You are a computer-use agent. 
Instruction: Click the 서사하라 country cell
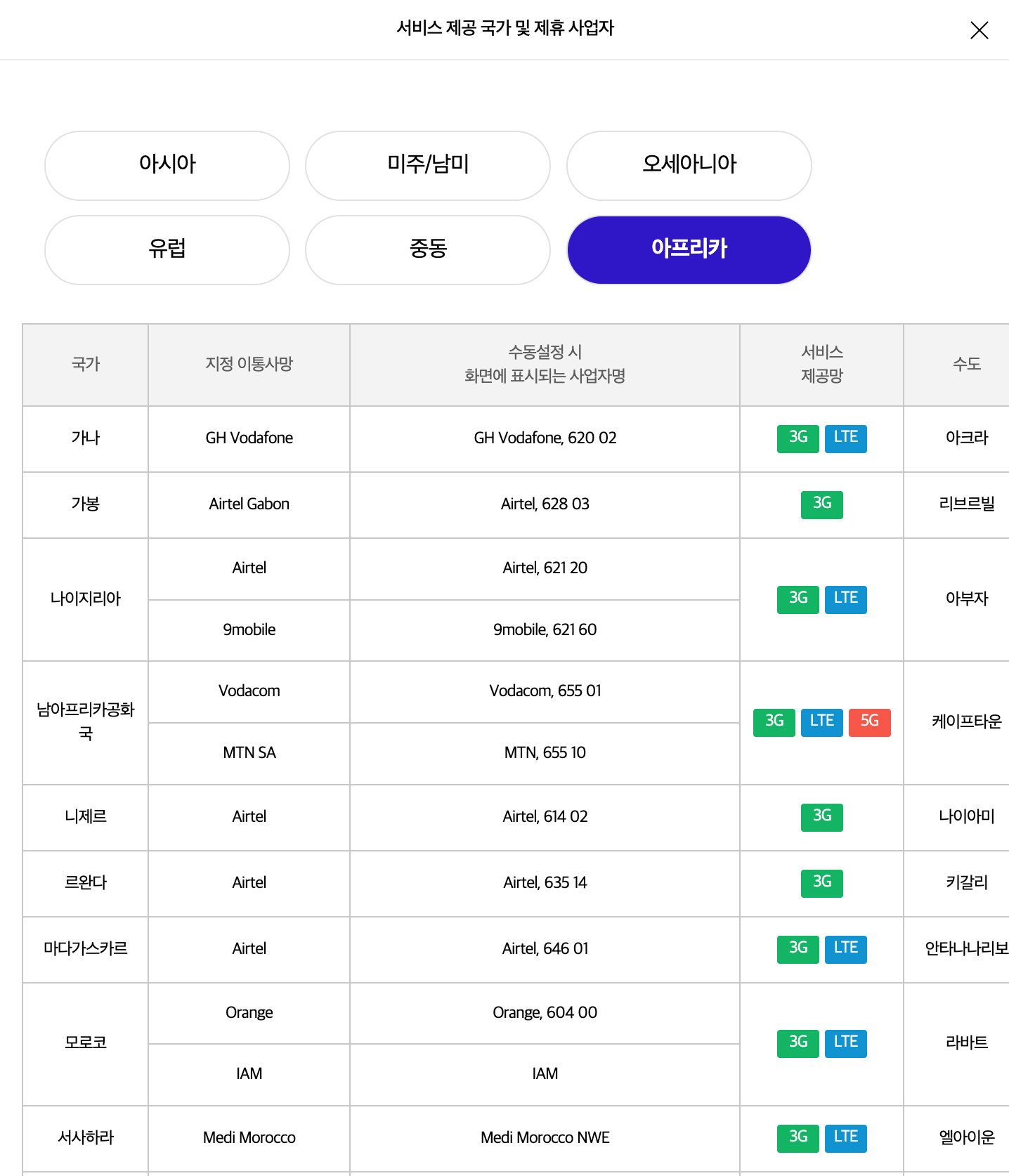tap(86, 1139)
